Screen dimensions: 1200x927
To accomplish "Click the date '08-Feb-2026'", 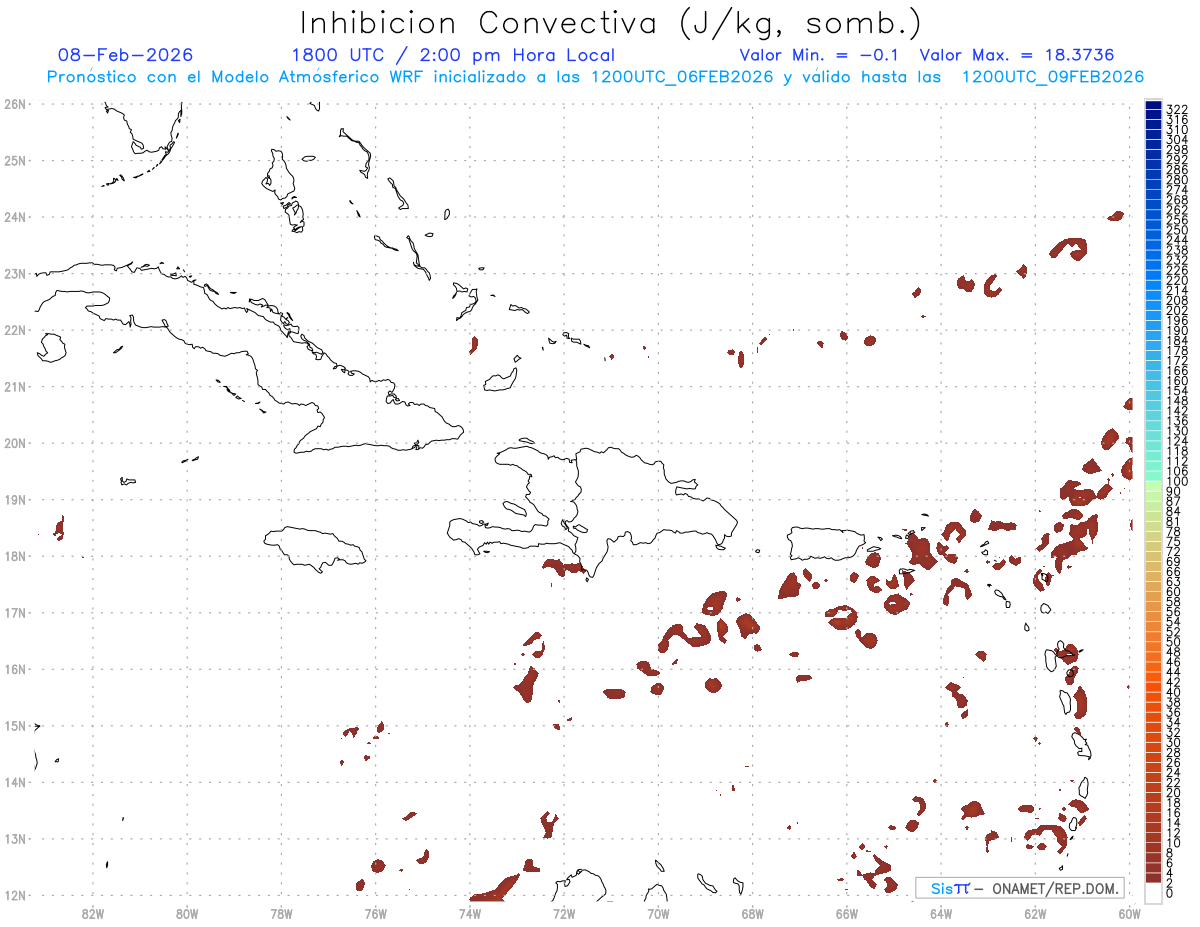I will coord(126,55).
